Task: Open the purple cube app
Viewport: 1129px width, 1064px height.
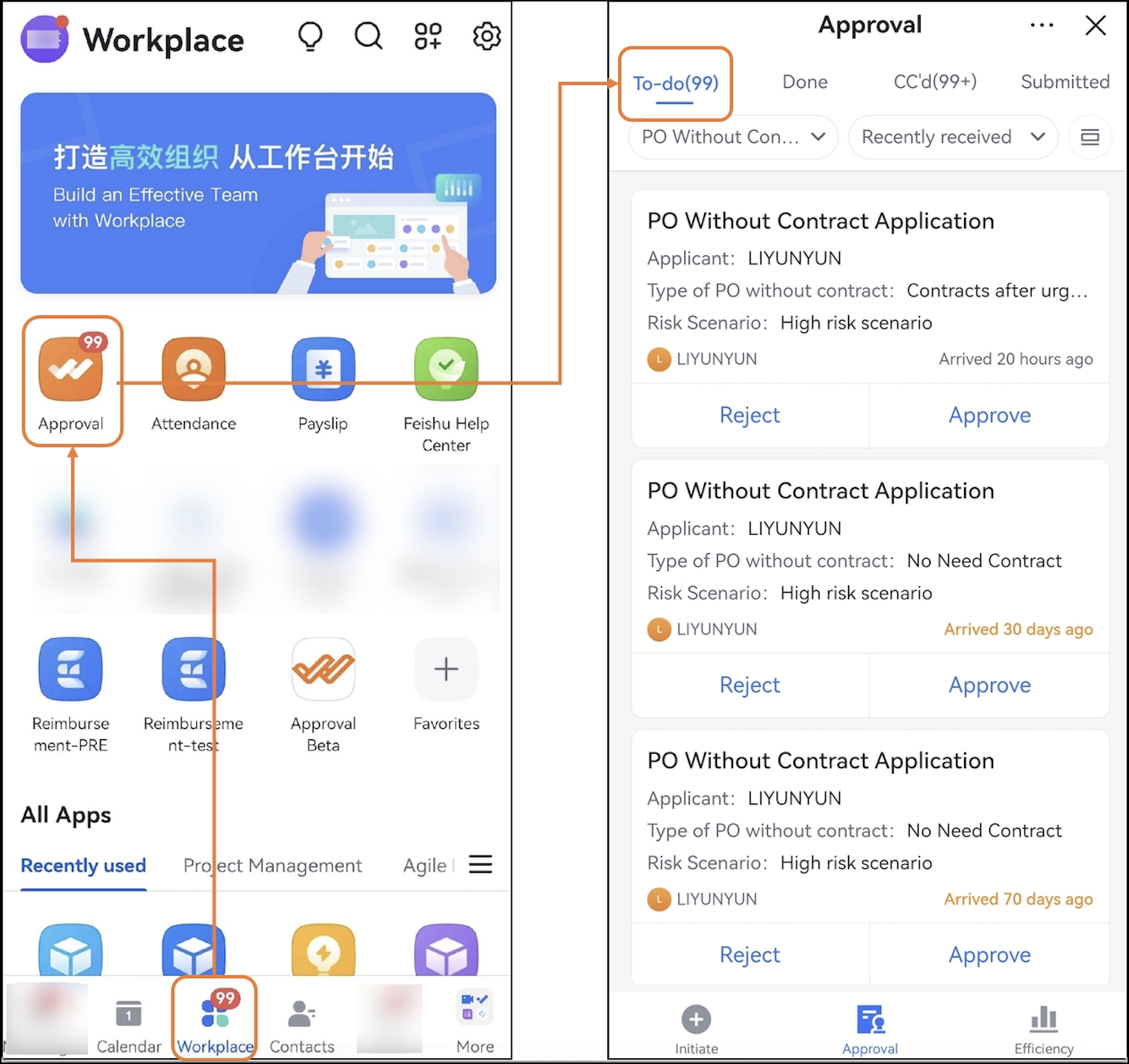Action: coord(446,949)
